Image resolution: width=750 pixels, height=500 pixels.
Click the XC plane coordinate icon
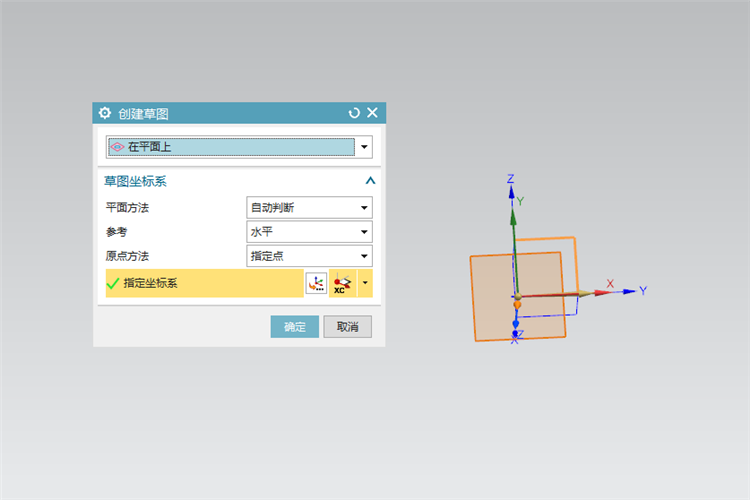342,283
